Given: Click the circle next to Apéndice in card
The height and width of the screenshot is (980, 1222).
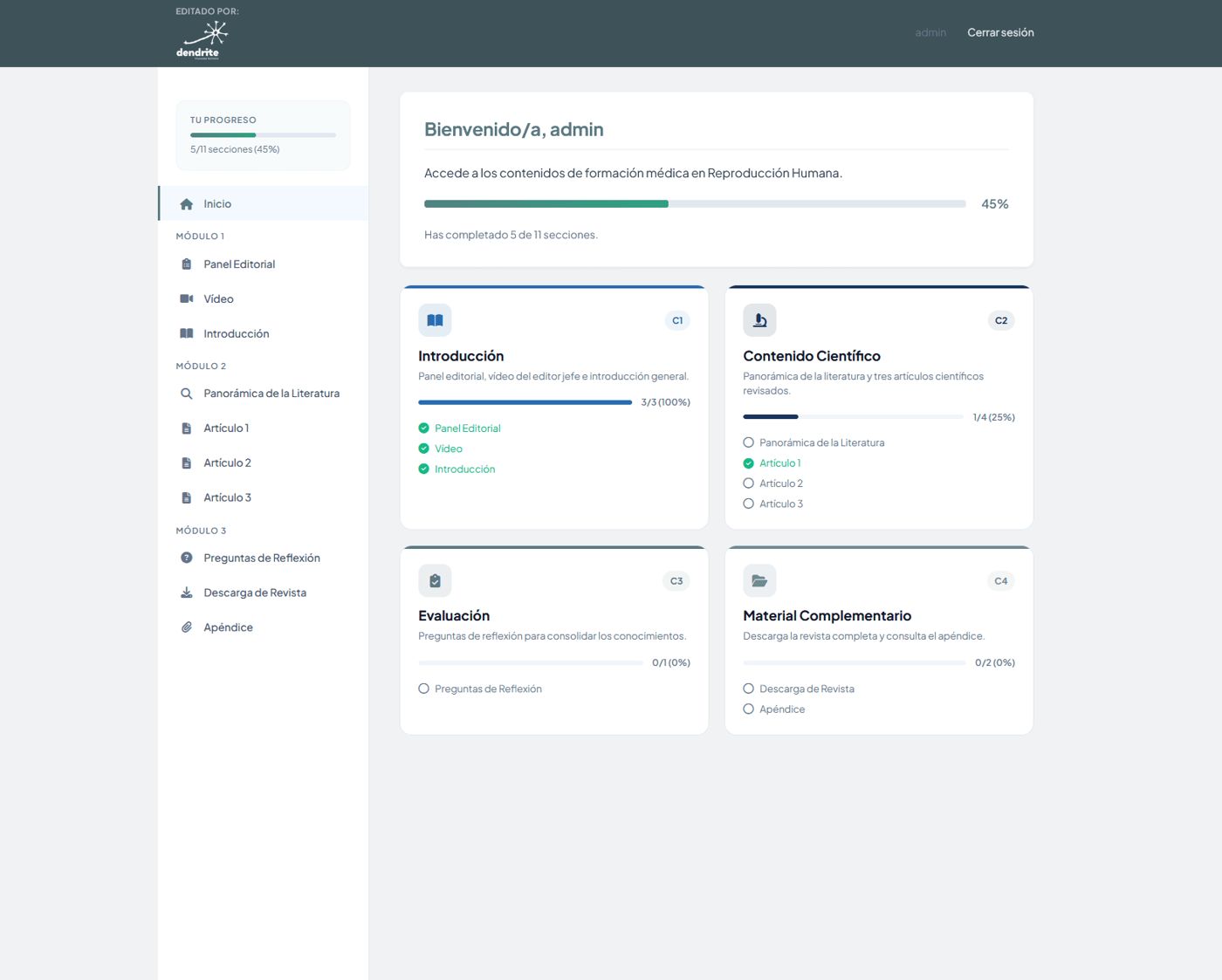Looking at the screenshot, I should [748, 709].
